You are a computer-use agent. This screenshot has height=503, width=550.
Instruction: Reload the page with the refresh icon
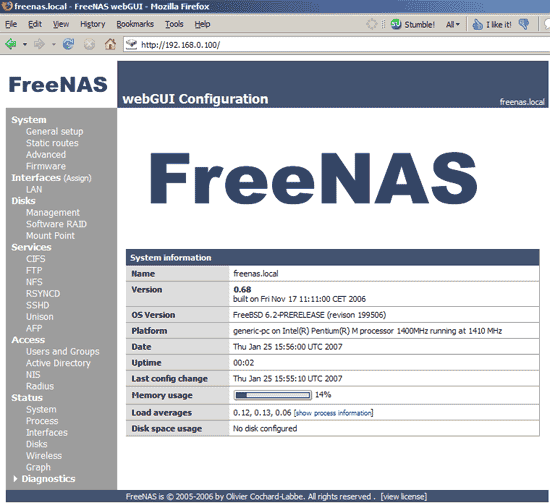[x=68, y=44]
